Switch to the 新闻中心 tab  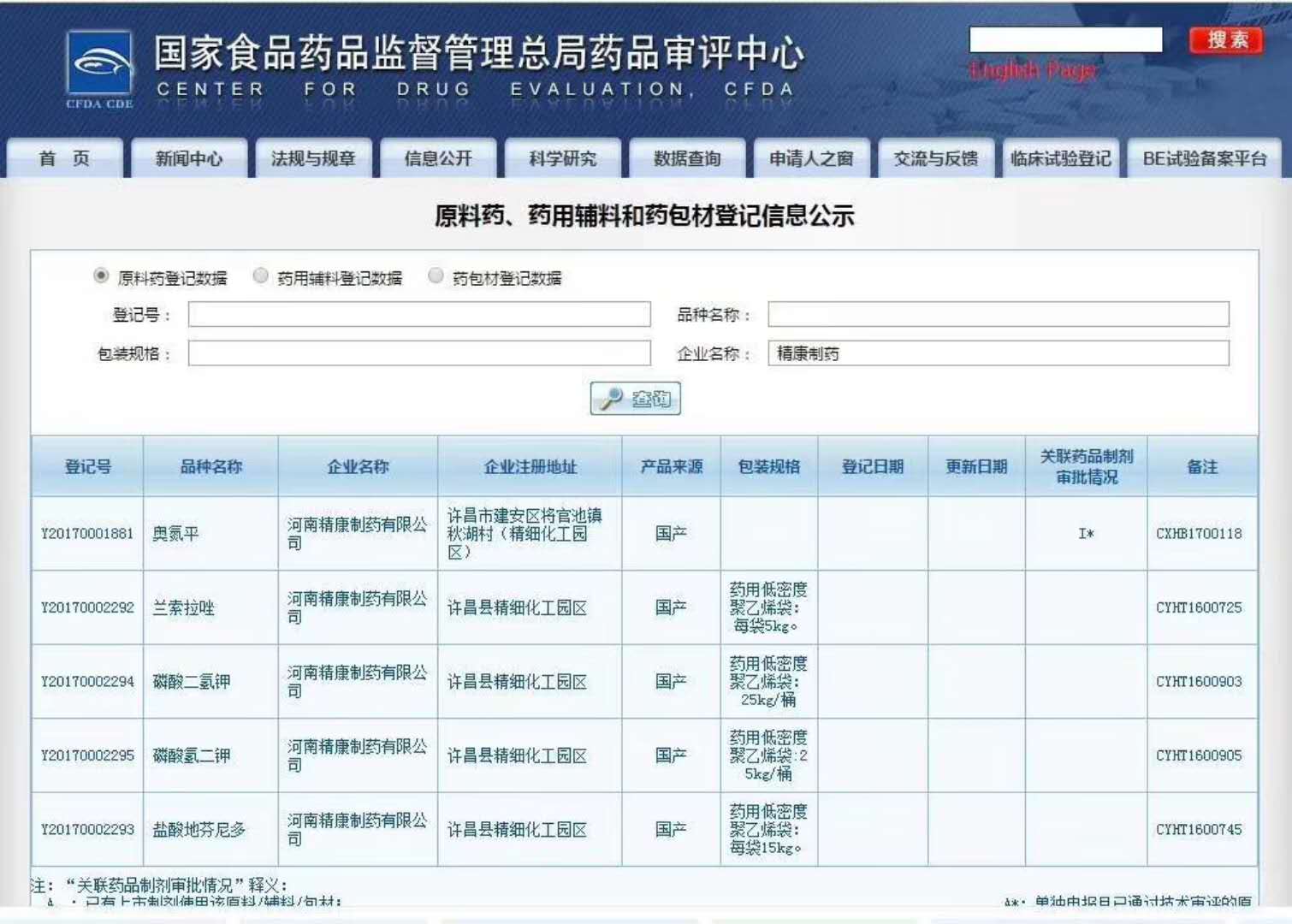click(188, 158)
